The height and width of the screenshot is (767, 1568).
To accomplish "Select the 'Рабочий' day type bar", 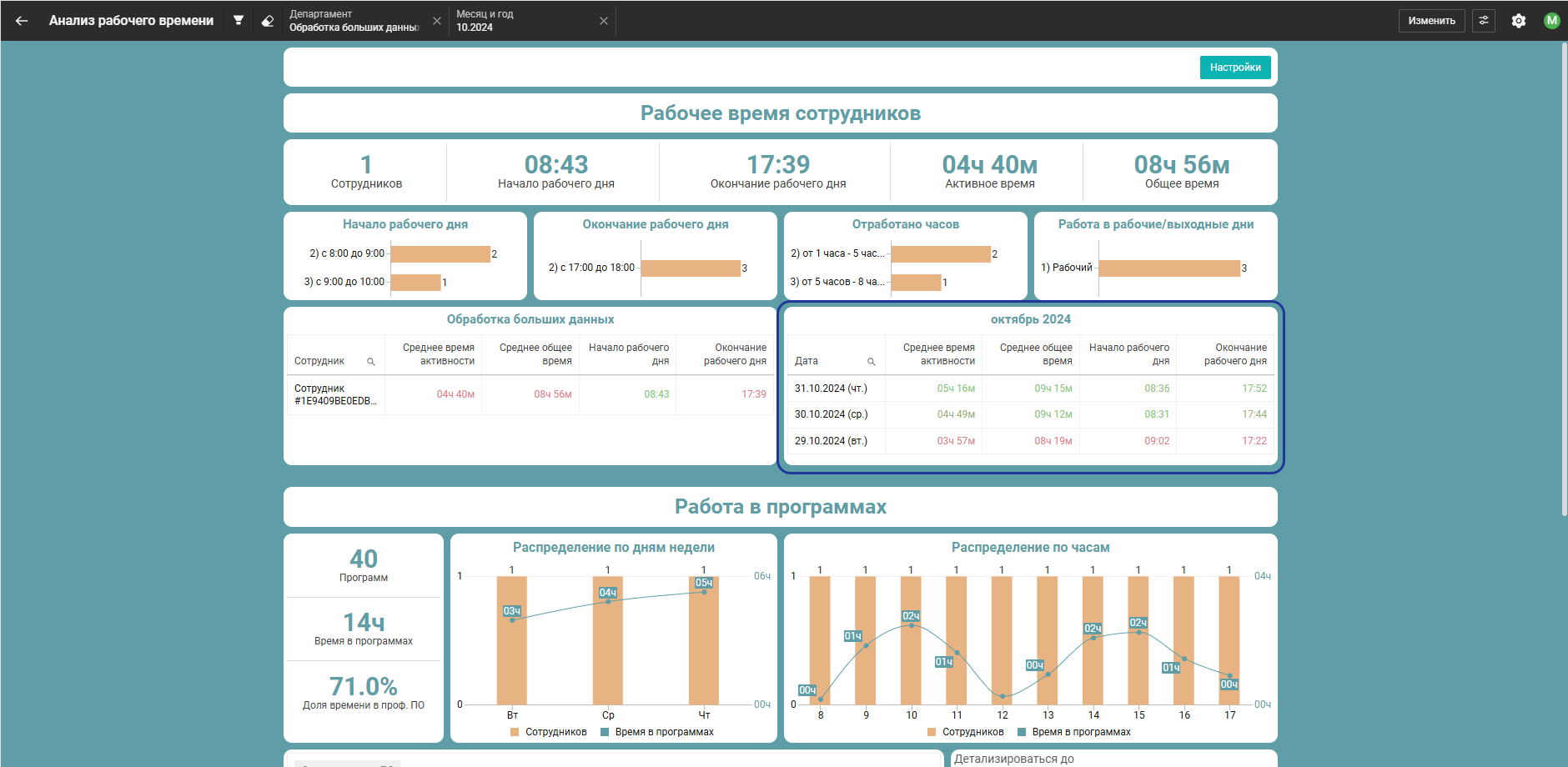I will 1169,268.
